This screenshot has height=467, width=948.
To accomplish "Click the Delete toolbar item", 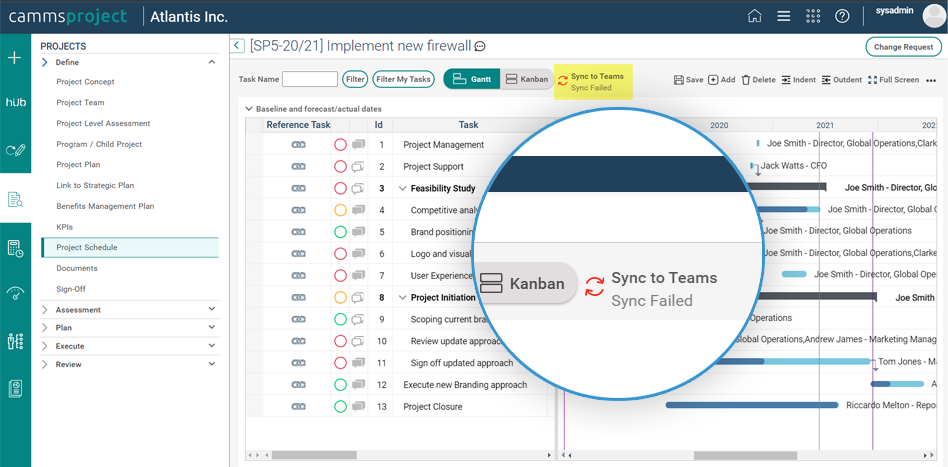I will [758, 80].
